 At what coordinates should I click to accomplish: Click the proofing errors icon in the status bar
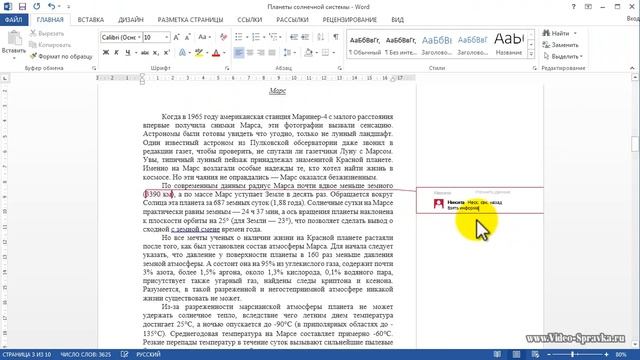[x=124, y=355]
